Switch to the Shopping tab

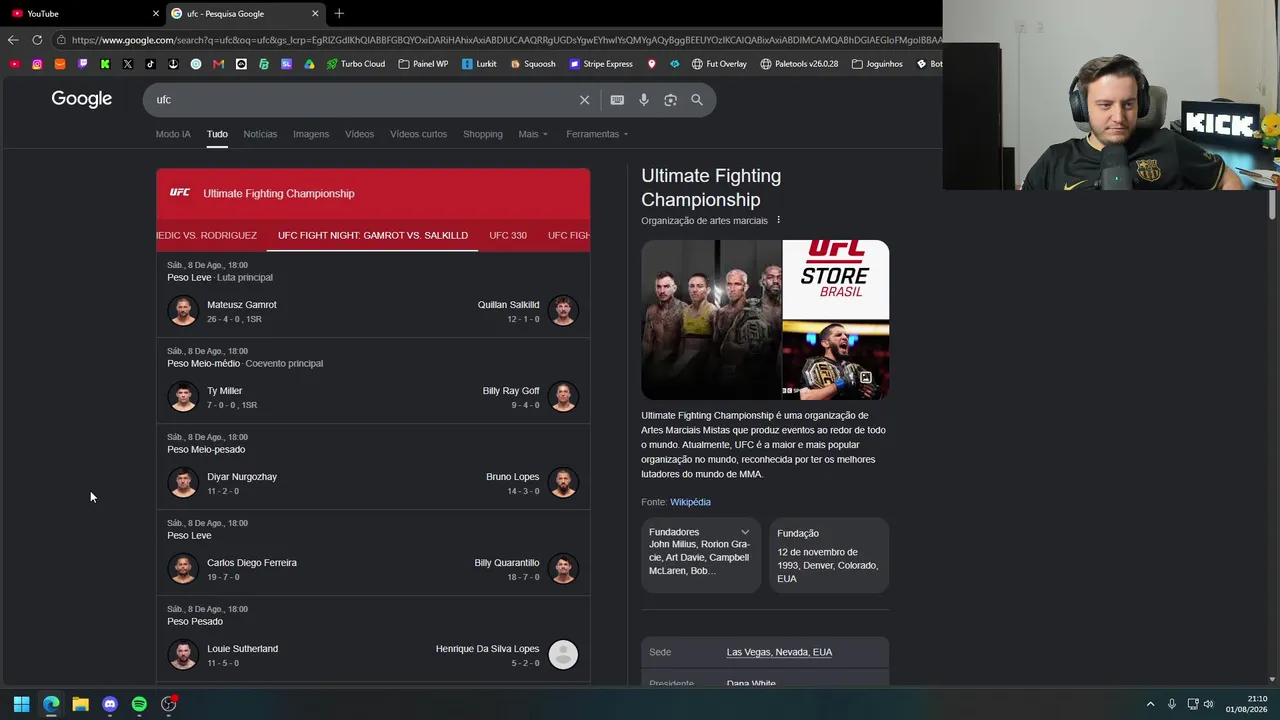coord(483,134)
